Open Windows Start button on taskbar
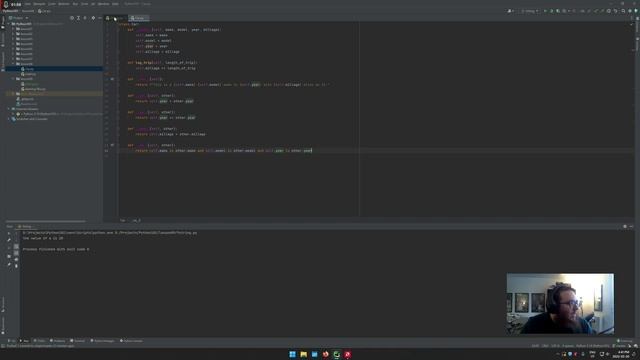This screenshot has width=640, height=360. point(292,354)
